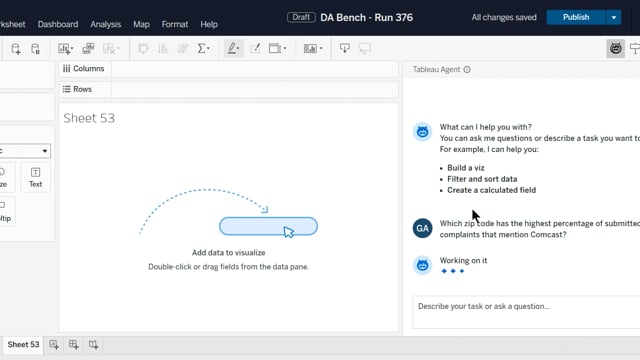
Task: Toggle the Tableau Agent panel icon
Action: coord(616,49)
